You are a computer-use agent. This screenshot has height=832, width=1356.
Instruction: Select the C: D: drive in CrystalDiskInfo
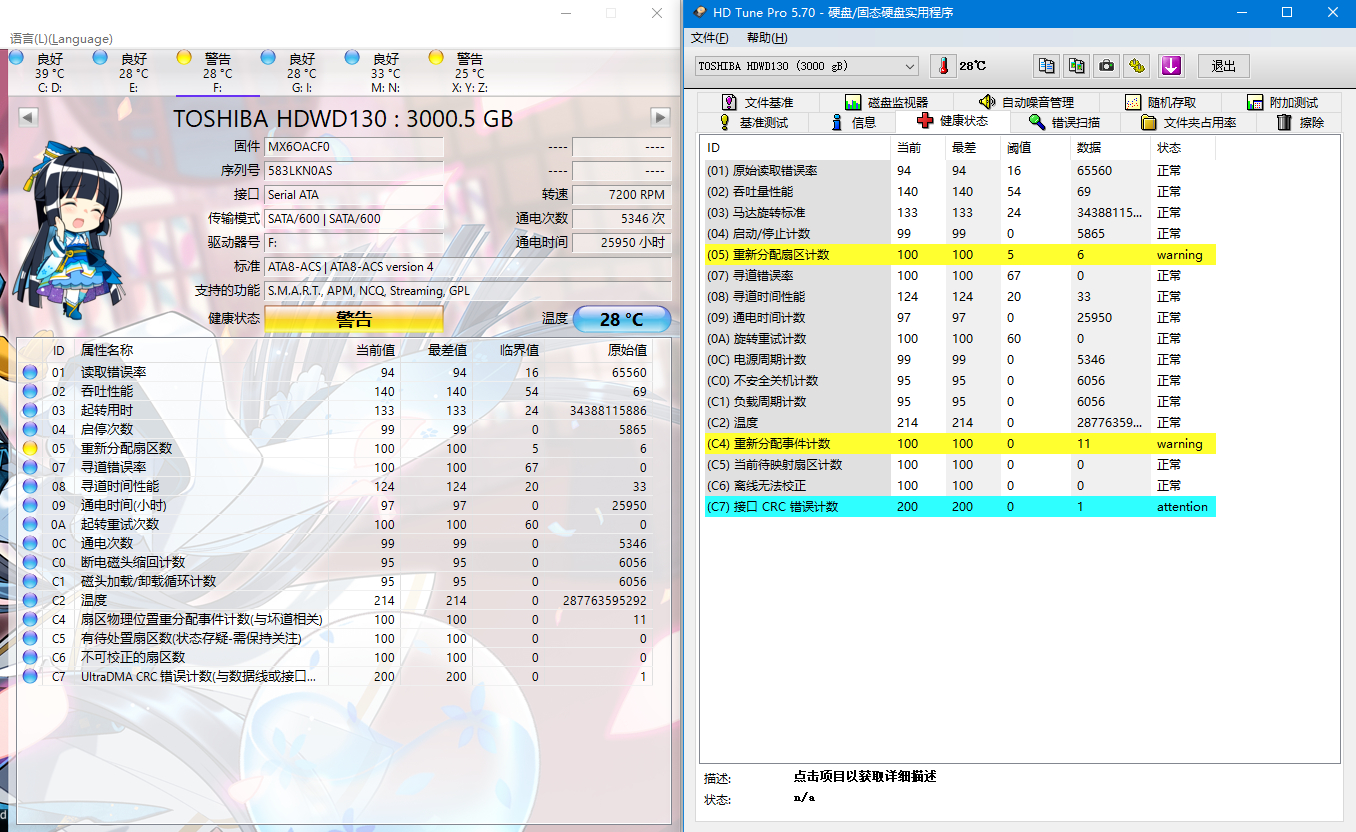[50, 73]
